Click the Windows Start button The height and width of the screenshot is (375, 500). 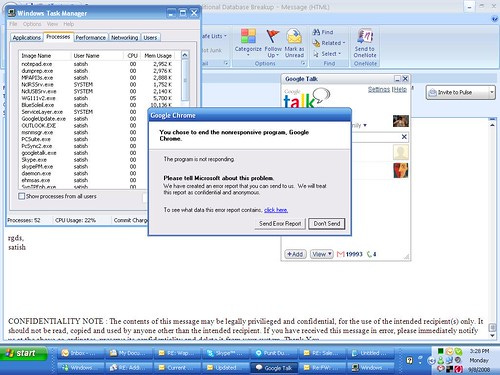tap(24, 353)
